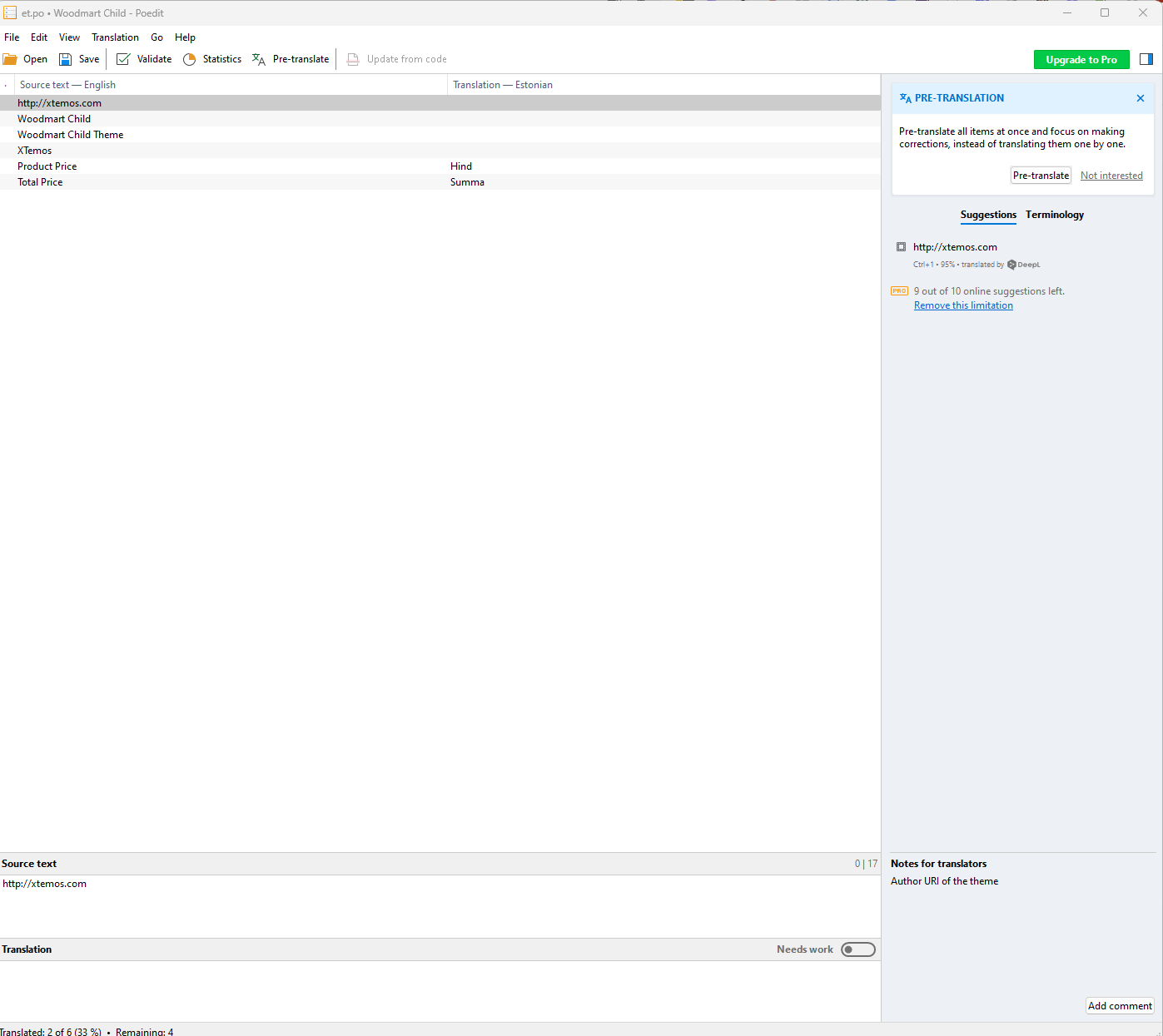Select the http://xtemos.com row
The width and height of the screenshot is (1163, 1036).
tap(440, 103)
